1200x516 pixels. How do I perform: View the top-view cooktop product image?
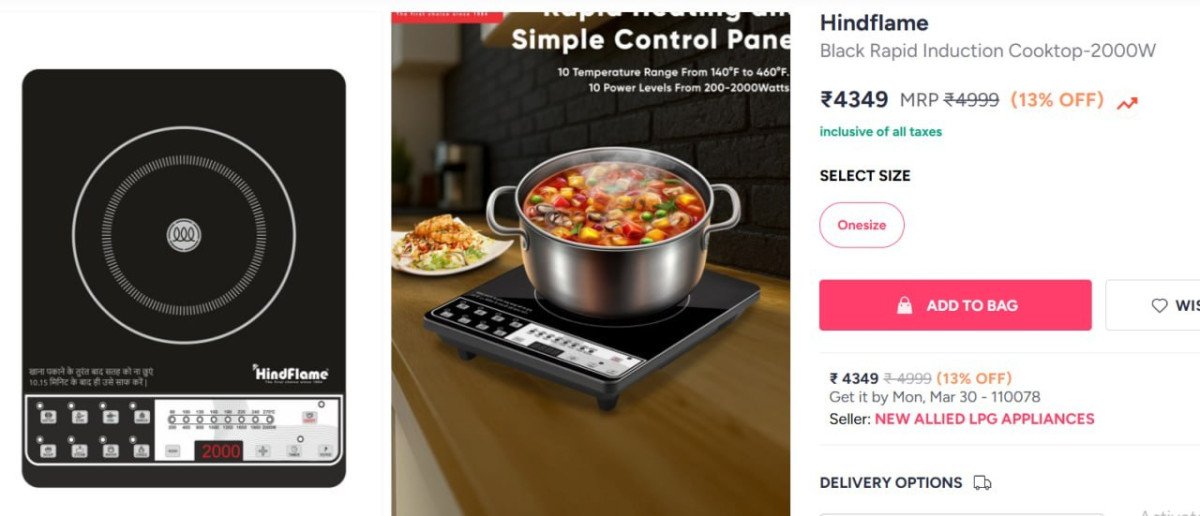click(184, 278)
